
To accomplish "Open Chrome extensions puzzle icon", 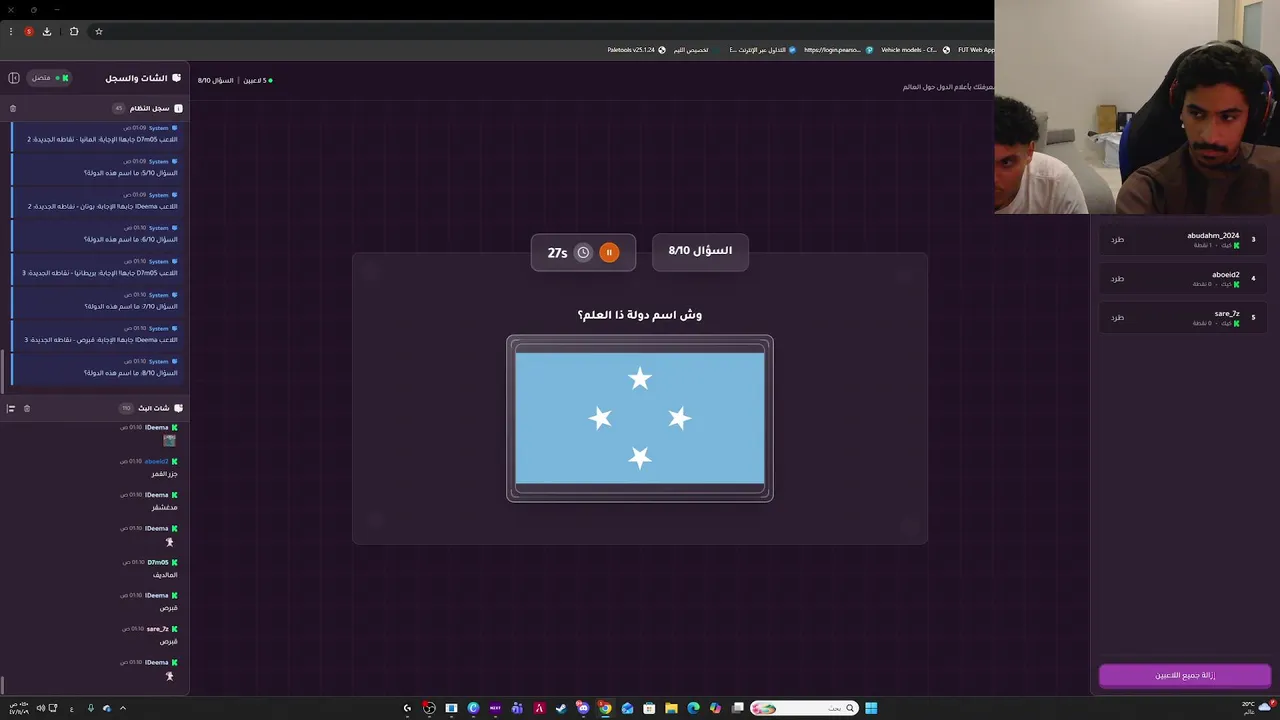I will pos(74,31).
